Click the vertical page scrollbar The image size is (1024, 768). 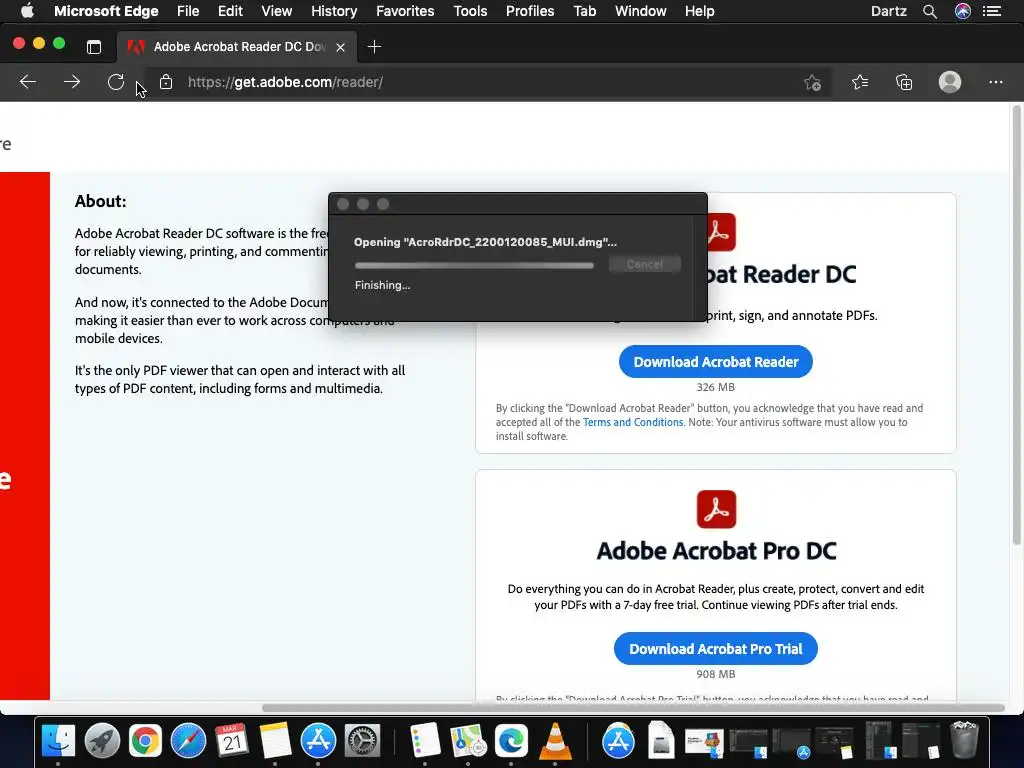1016,325
